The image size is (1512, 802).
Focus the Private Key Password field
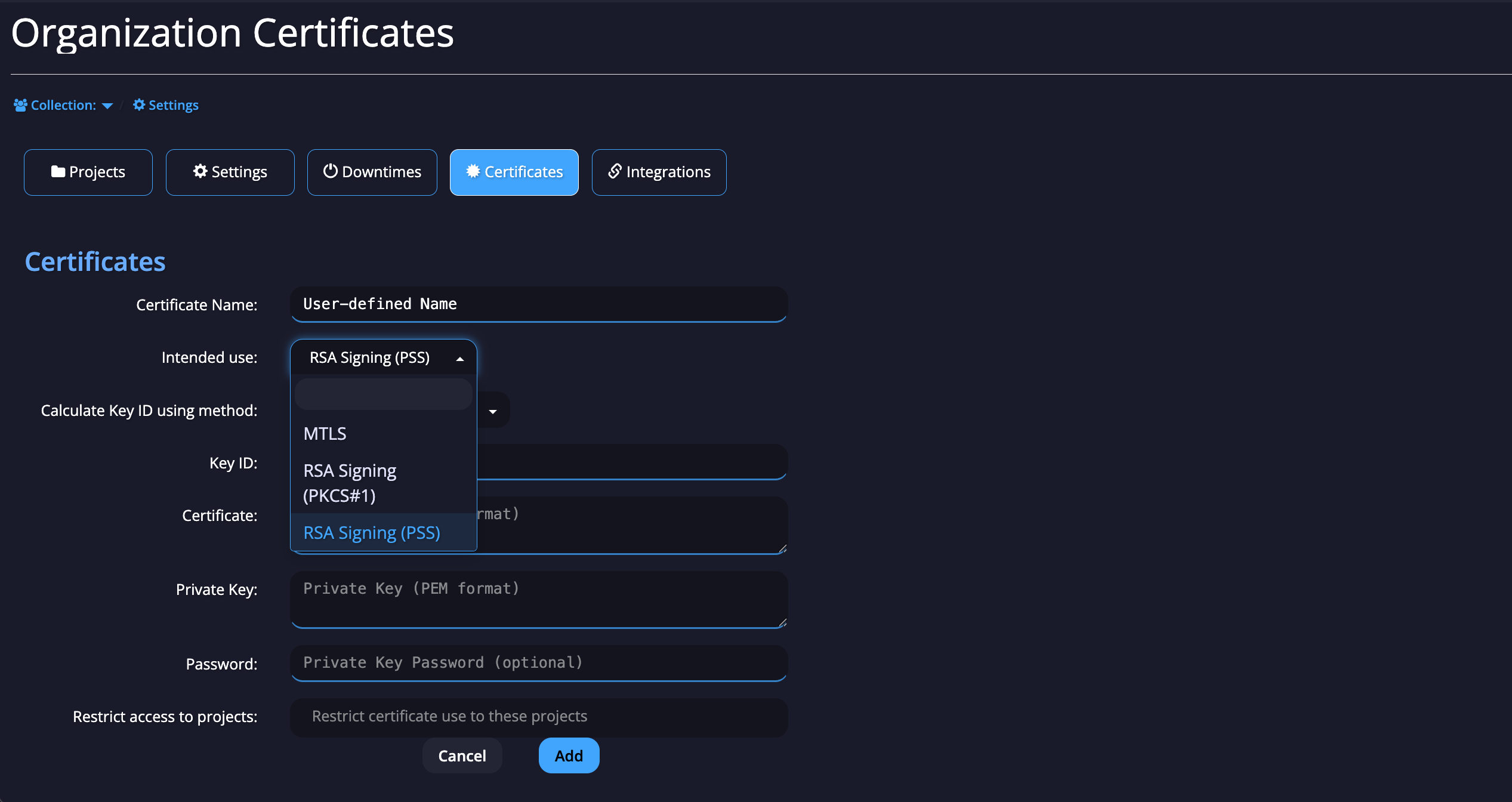(x=538, y=662)
